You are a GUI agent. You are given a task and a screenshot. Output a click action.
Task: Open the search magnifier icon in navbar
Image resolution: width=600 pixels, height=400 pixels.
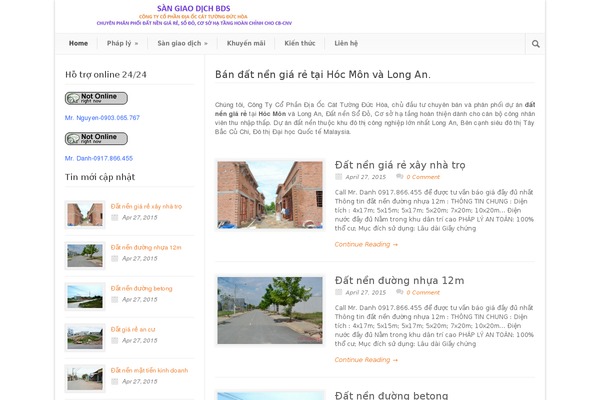(535, 44)
